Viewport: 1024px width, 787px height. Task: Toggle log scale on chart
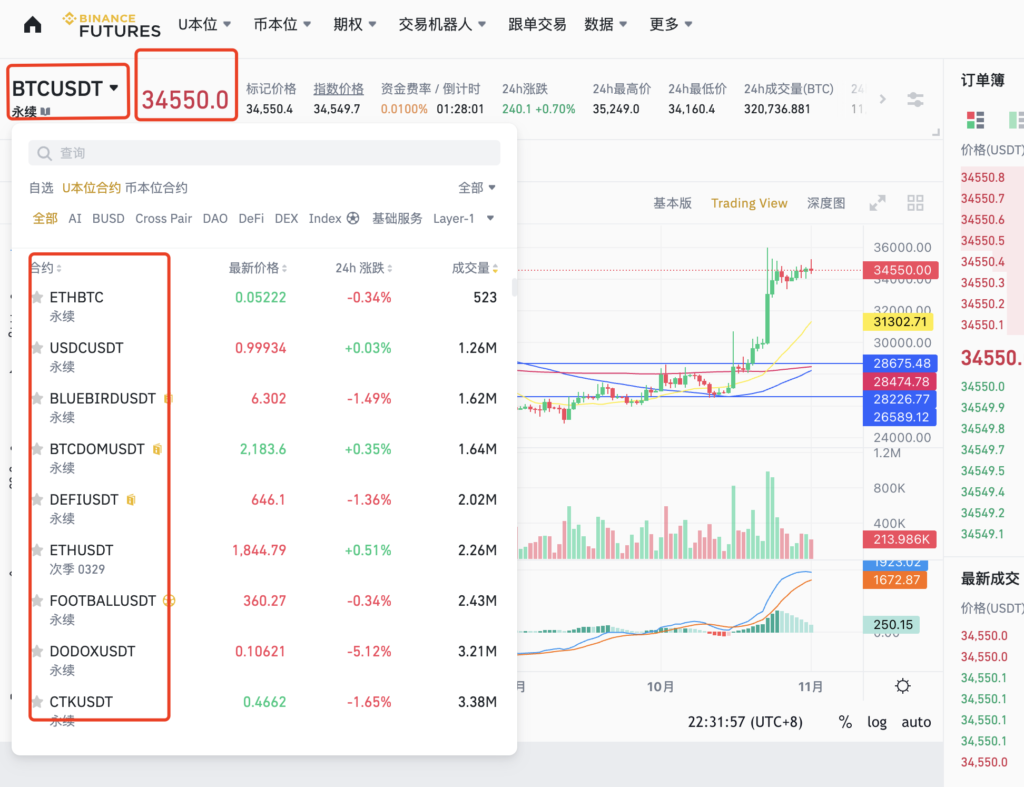[x=877, y=722]
